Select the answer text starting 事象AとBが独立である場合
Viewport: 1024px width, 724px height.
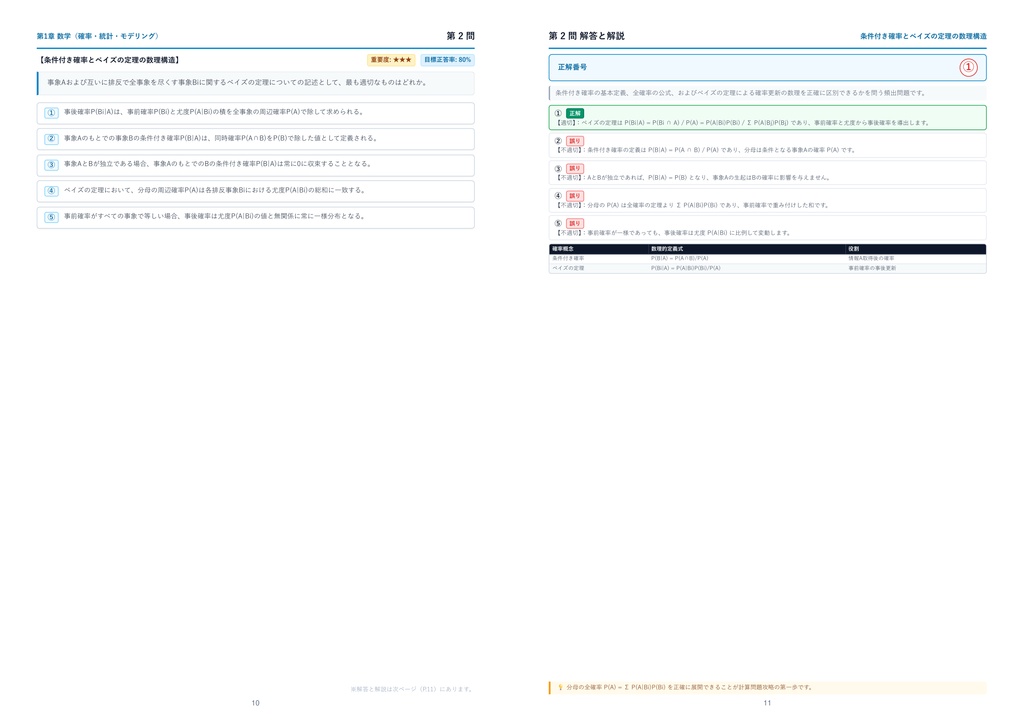(218, 164)
